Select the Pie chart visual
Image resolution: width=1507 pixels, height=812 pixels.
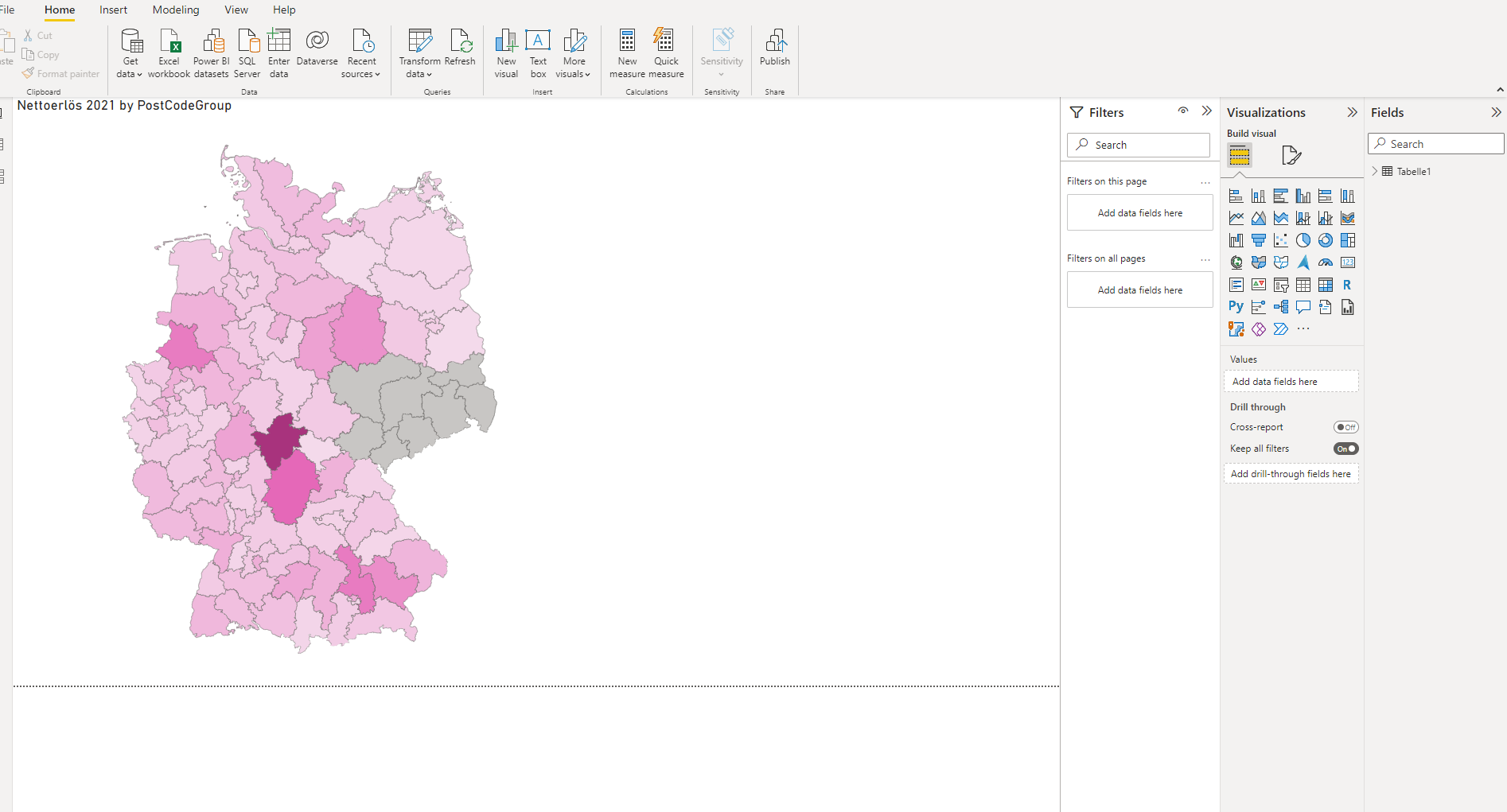1303,240
